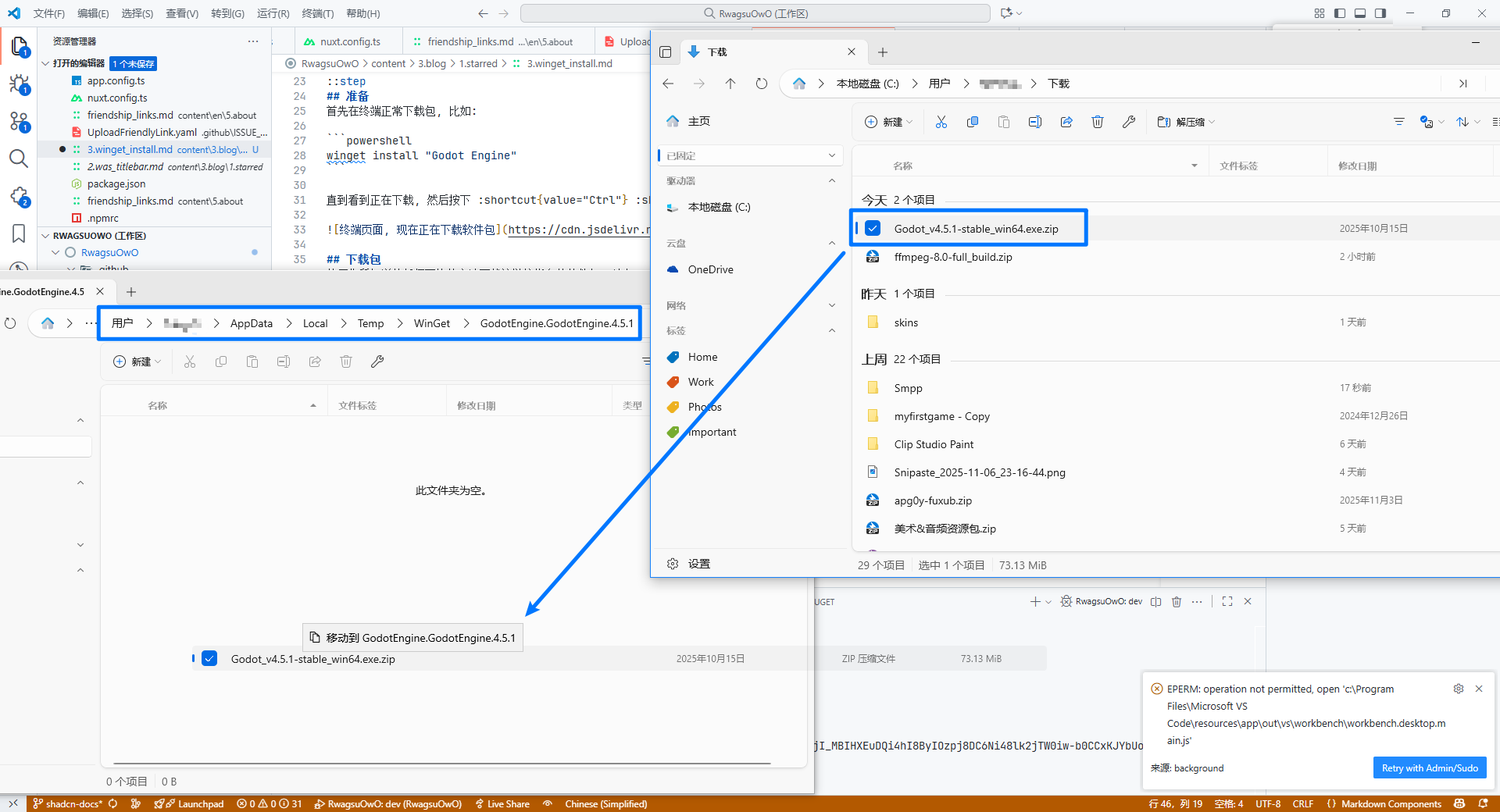Select the Clip Studio Paint folder
The image size is (1500, 812).
click(x=934, y=444)
